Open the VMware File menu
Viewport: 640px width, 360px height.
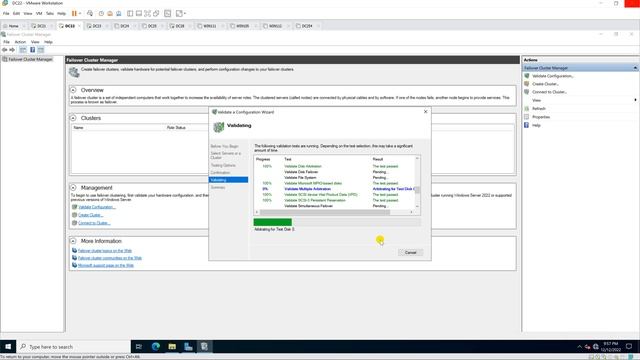tap(6, 13)
